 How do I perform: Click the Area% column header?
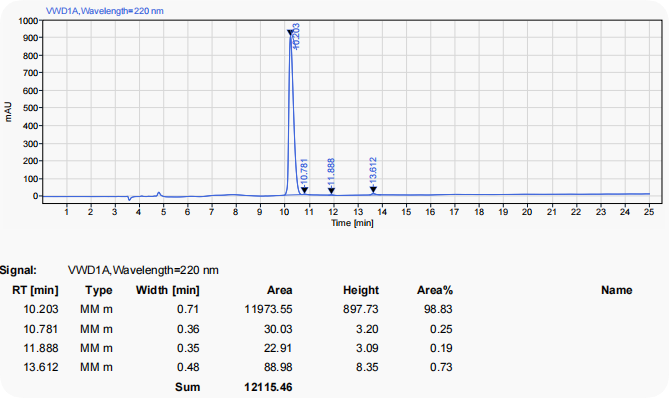tap(435, 290)
